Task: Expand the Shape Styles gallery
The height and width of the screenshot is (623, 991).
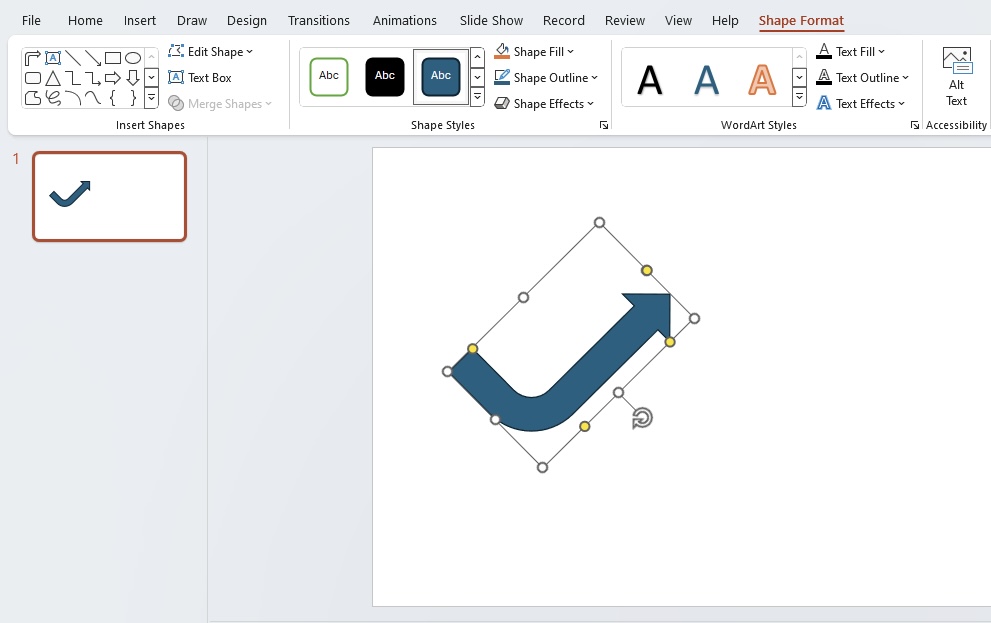Action: (x=478, y=97)
